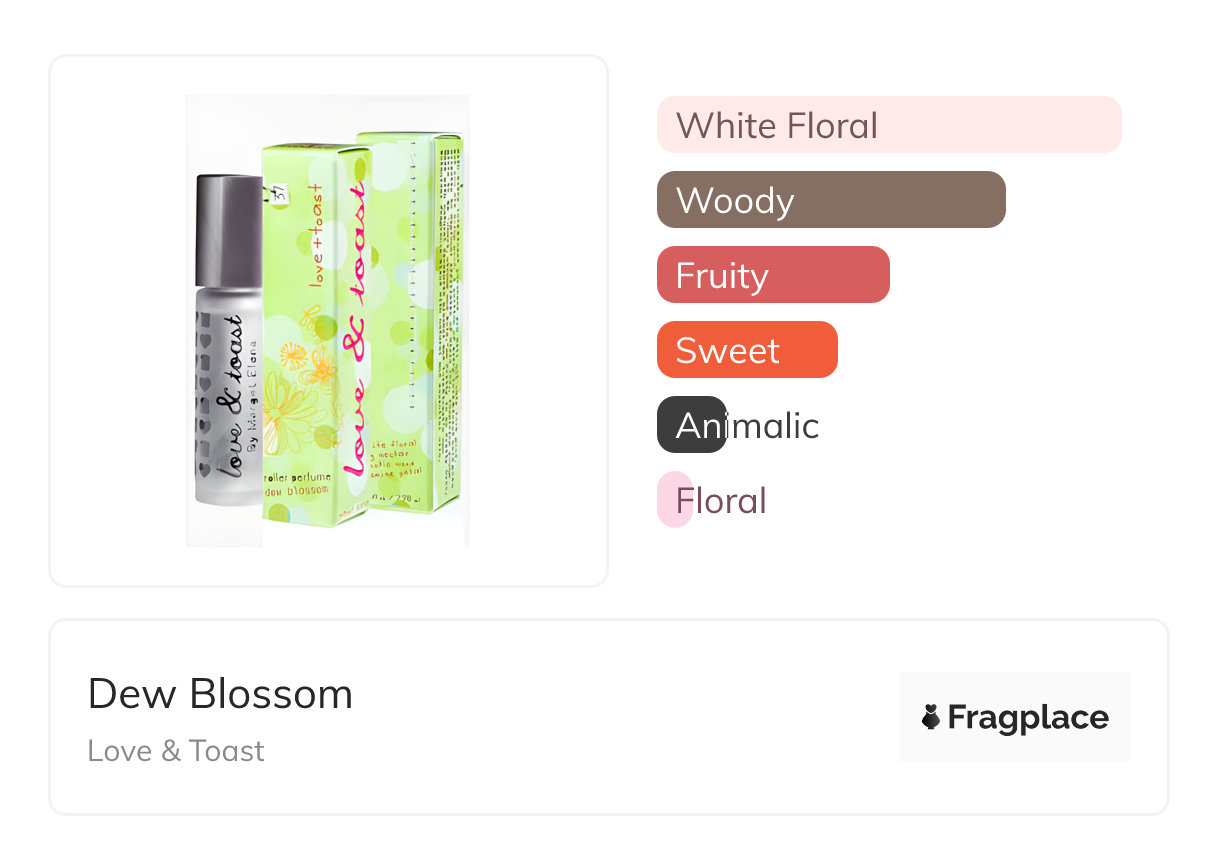Open the Dew Blossom fragrance title
This screenshot has height=864, width=1218.
[220, 694]
